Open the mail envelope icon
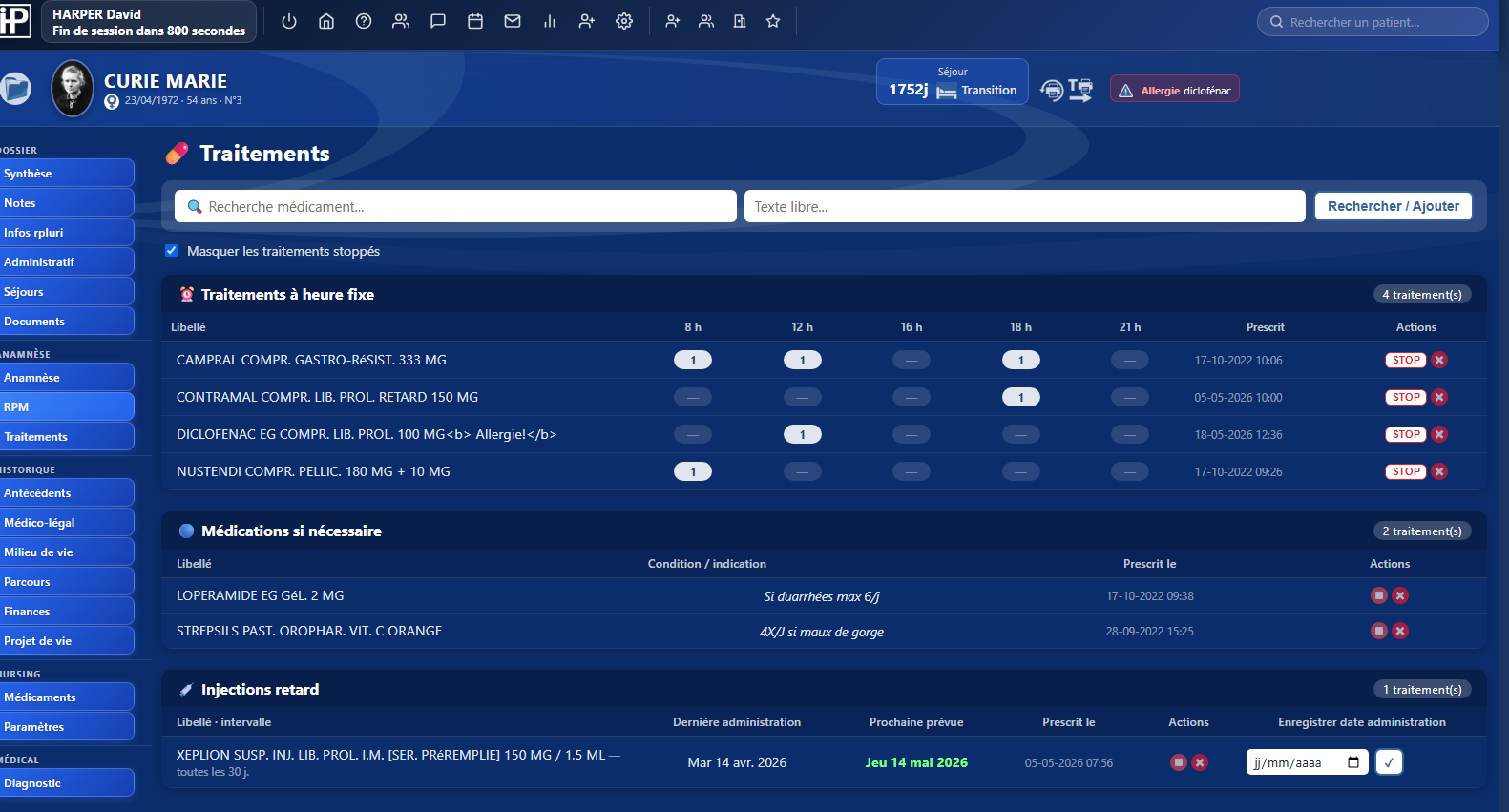Viewport: 1509px width, 812px height. point(513,21)
